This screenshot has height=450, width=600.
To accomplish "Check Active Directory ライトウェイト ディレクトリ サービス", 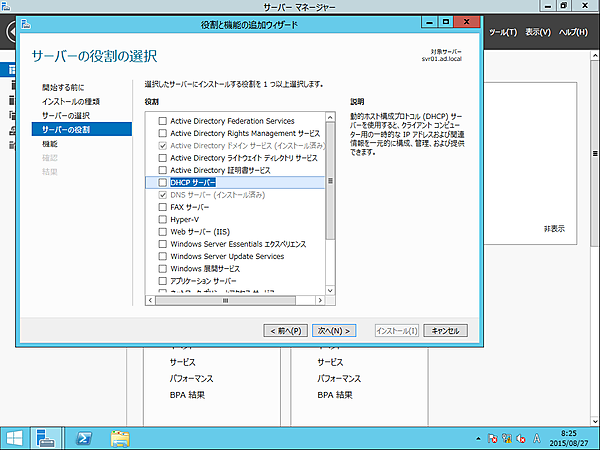I will pyautogui.click(x=163, y=158).
